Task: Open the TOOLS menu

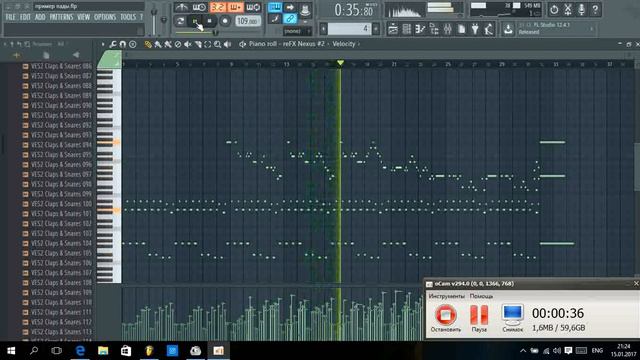Action: pos(128,17)
